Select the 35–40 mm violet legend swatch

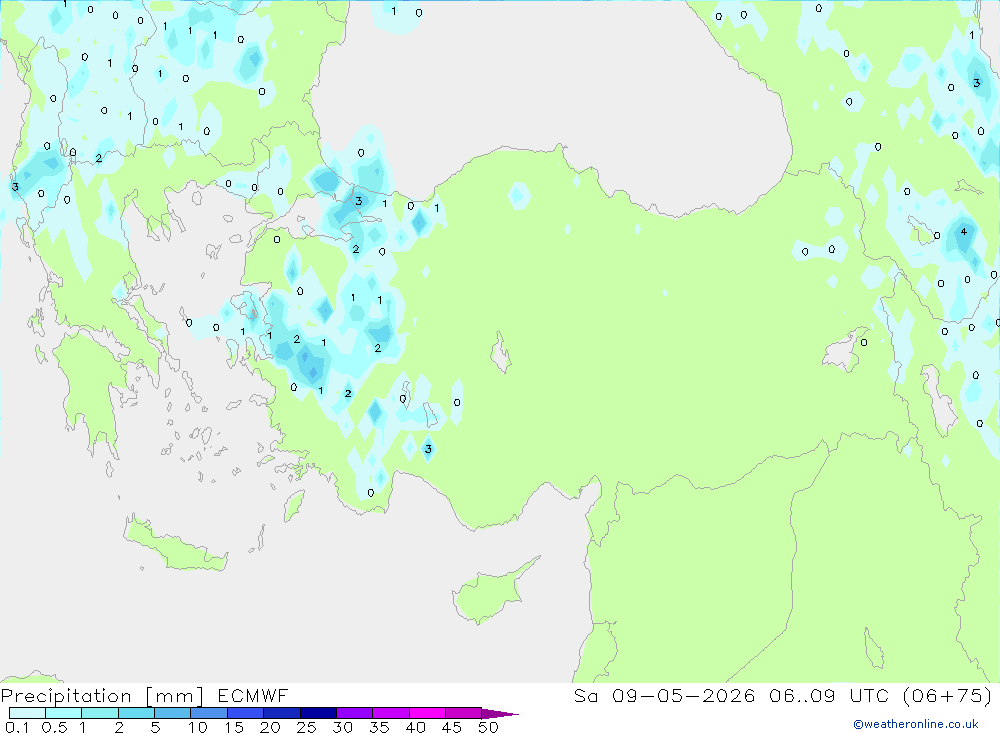391,713
